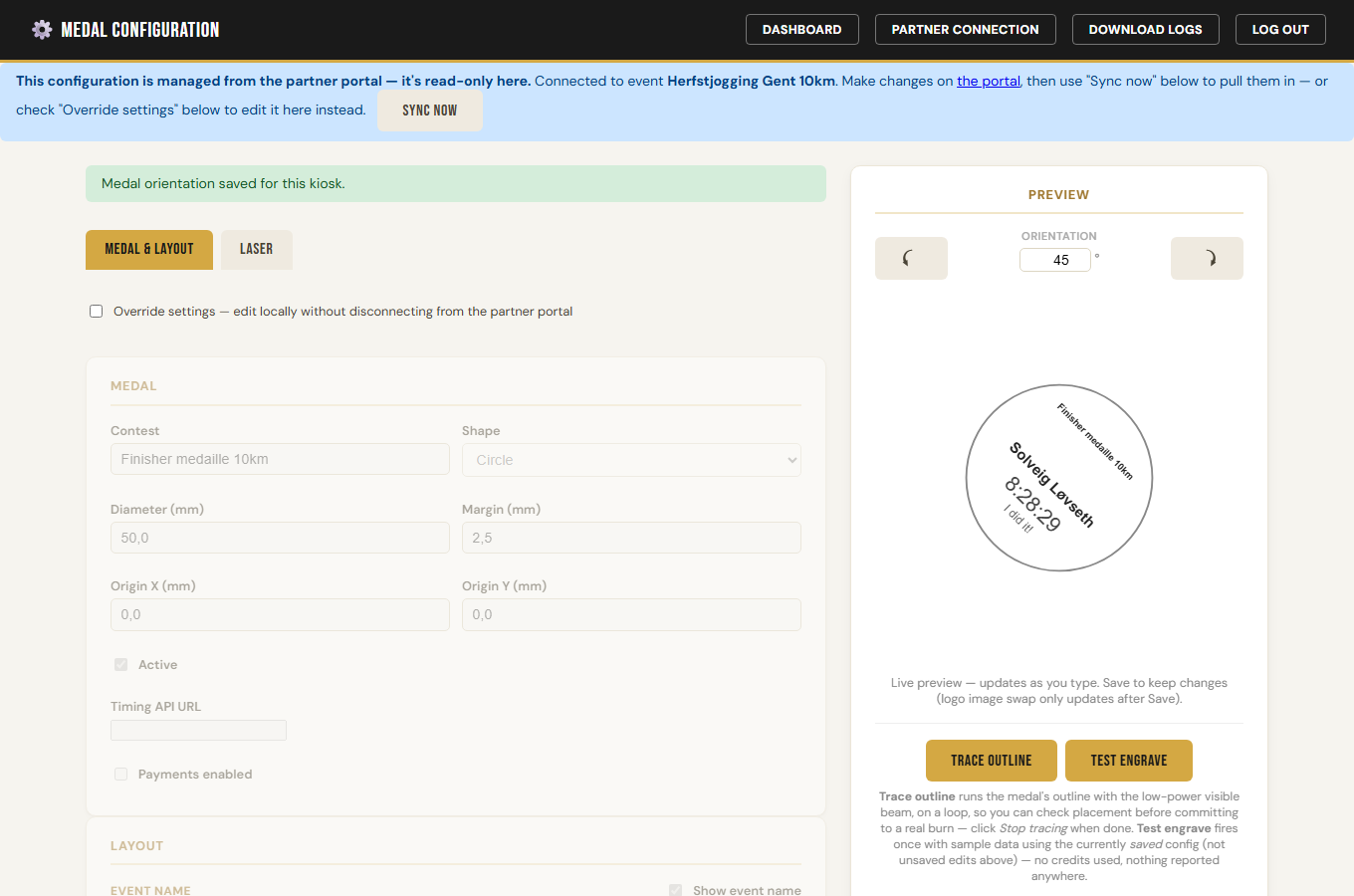
Task: Open Partner Connection from top navigation
Action: [965, 30]
